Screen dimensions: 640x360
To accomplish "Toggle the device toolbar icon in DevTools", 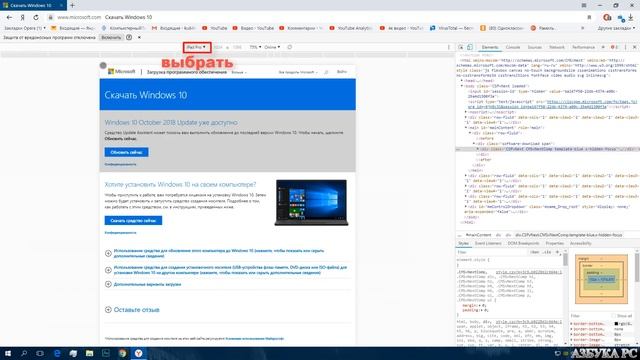I will (x=470, y=47).
